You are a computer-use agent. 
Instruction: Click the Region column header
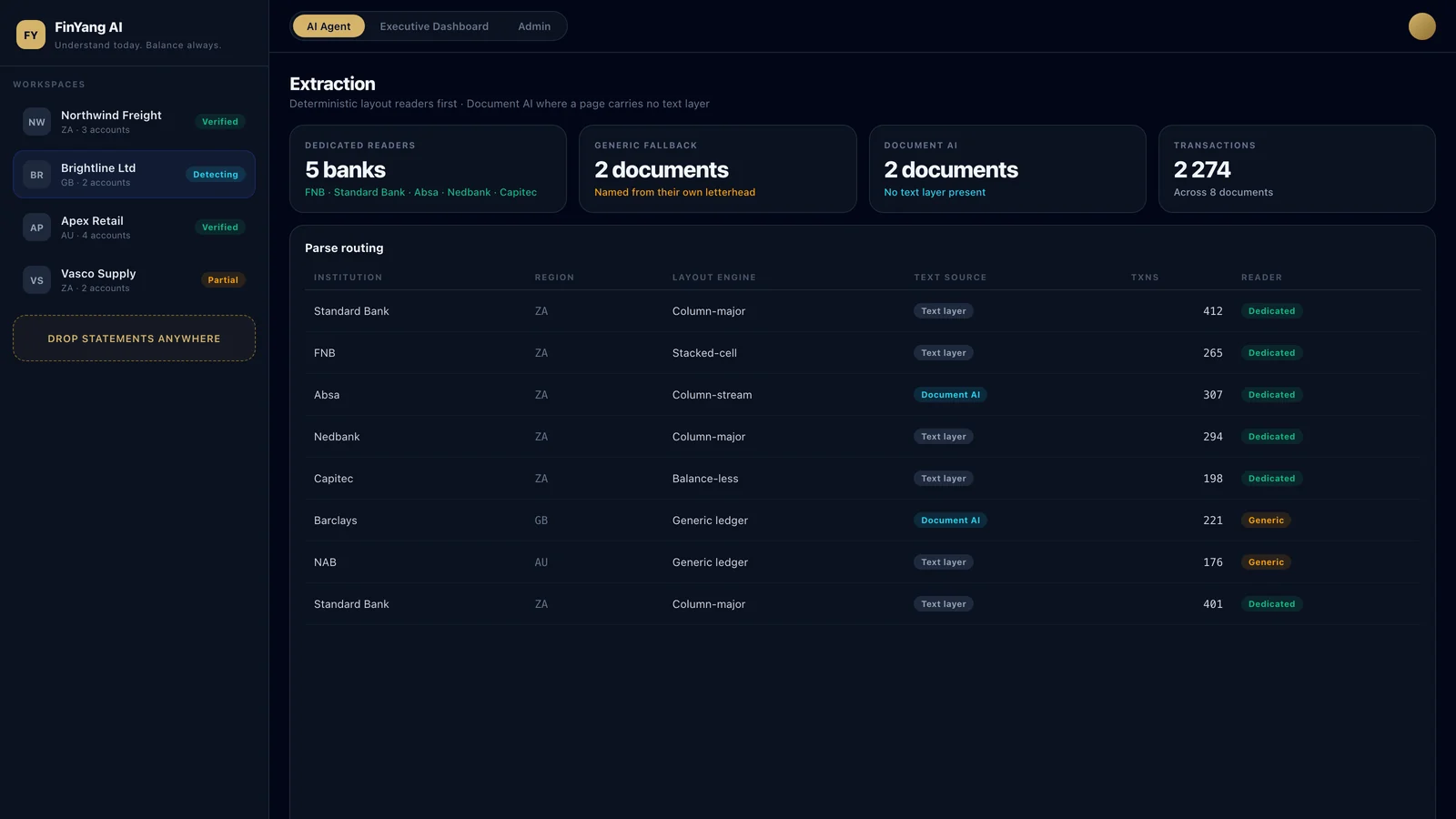554,278
